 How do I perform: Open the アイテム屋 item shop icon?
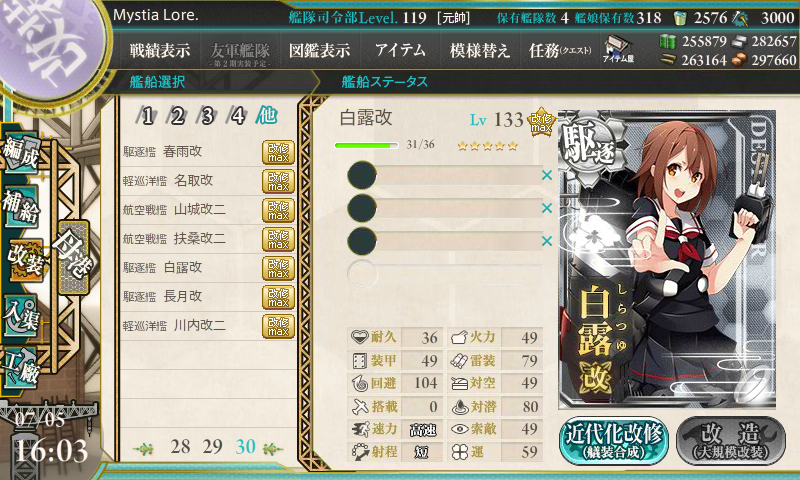coord(618,49)
